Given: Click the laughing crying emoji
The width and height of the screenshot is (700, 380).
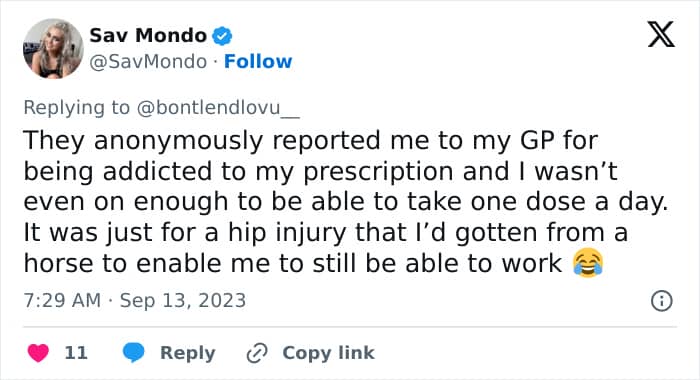Looking at the screenshot, I should (588, 263).
